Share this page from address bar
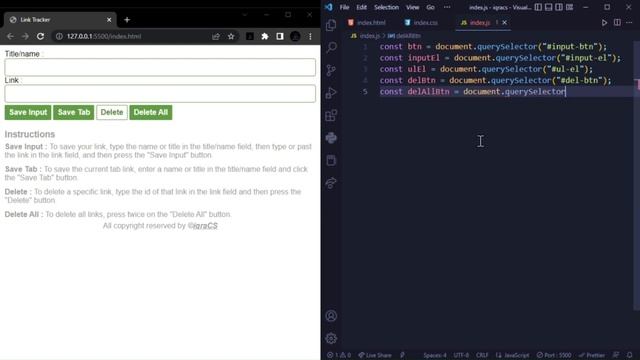This screenshot has height=360, width=640. click(x=216, y=36)
